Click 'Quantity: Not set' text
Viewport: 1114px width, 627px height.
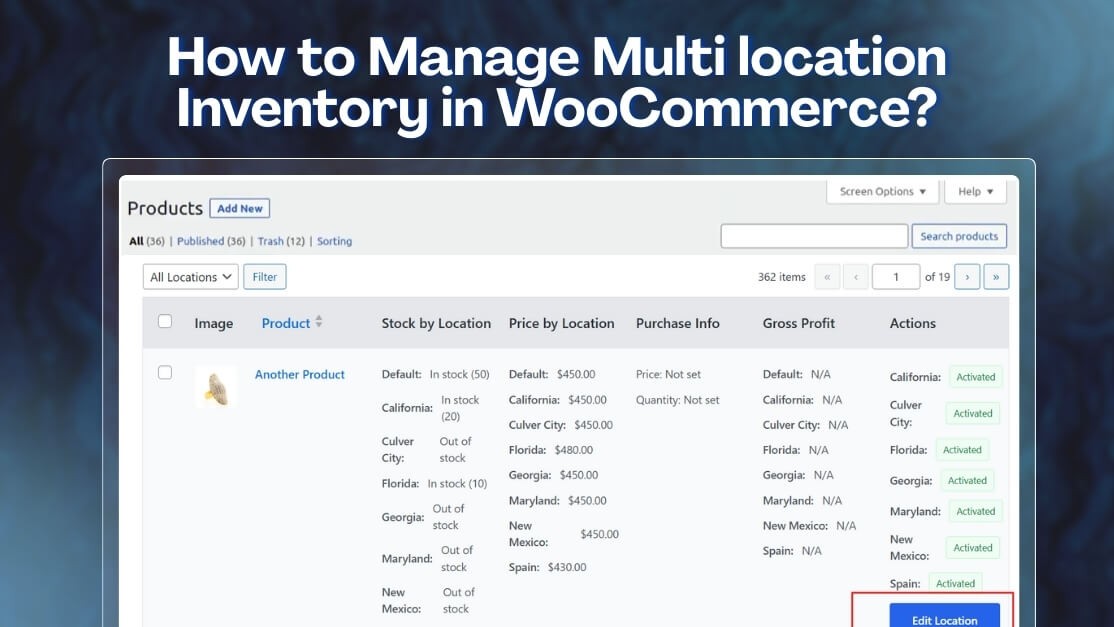[678, 400]
